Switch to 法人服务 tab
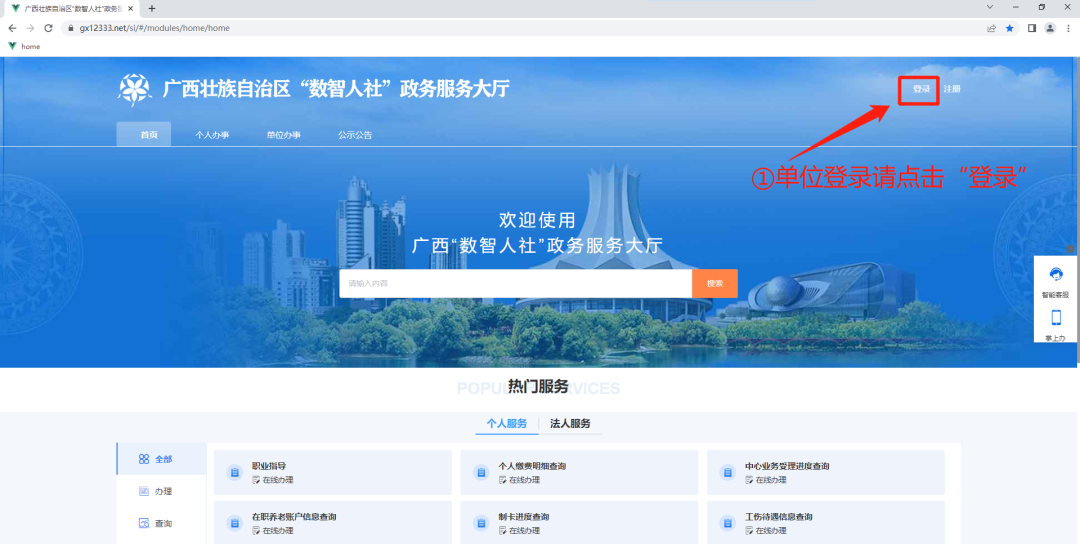The height and width of the screenshot is (544, 1080). 570,423
